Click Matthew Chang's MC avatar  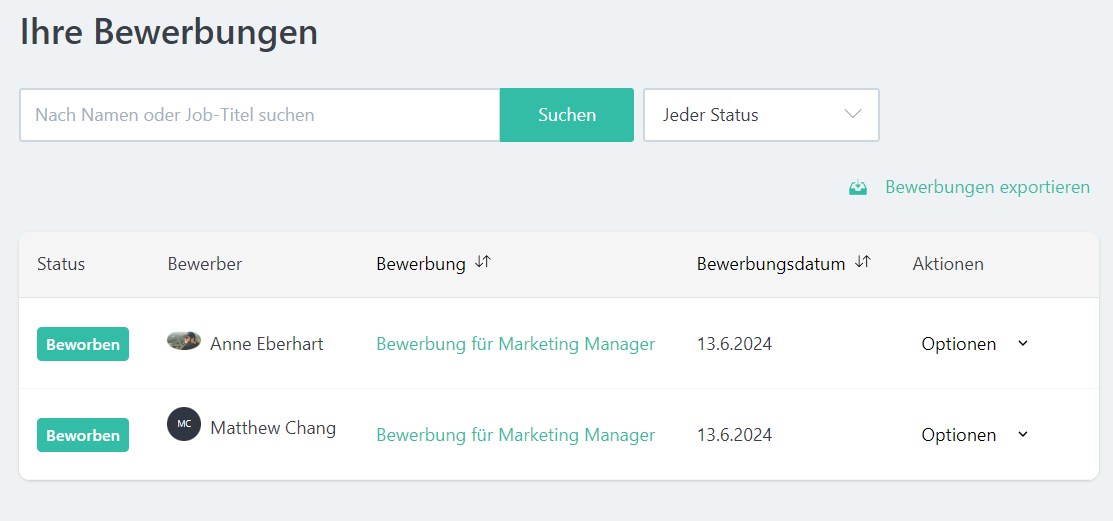(x=184, y=424)
